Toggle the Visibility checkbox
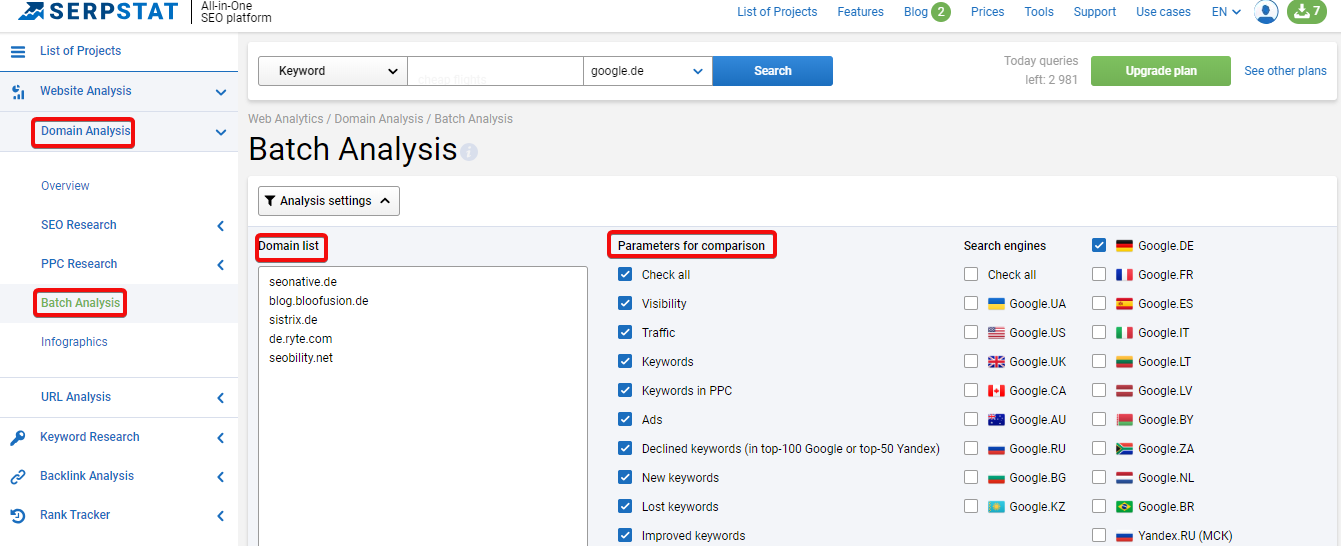 [625, 304]
